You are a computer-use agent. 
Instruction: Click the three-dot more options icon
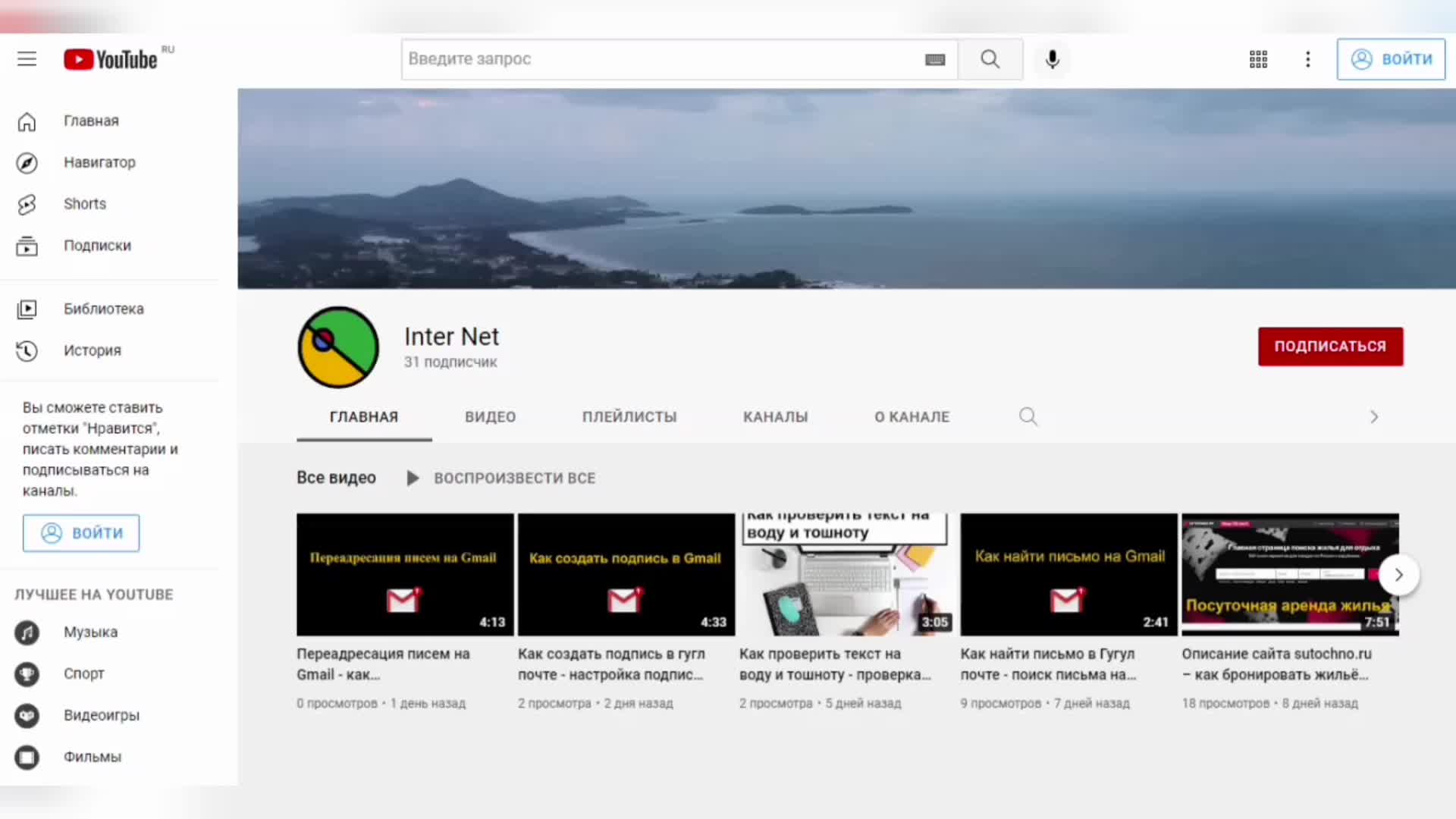coord(1308,59)
